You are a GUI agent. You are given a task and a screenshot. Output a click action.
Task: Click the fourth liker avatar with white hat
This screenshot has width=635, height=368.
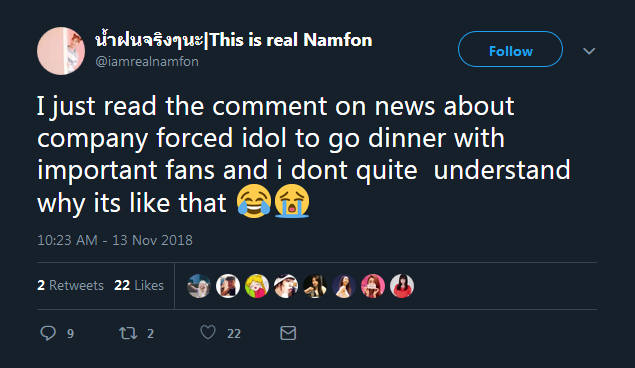286,286
